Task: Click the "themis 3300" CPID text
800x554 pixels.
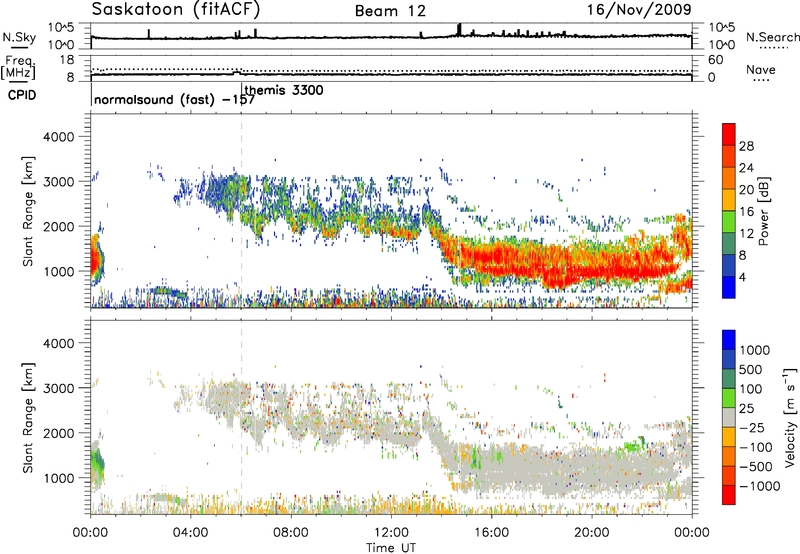Action: 284,90
